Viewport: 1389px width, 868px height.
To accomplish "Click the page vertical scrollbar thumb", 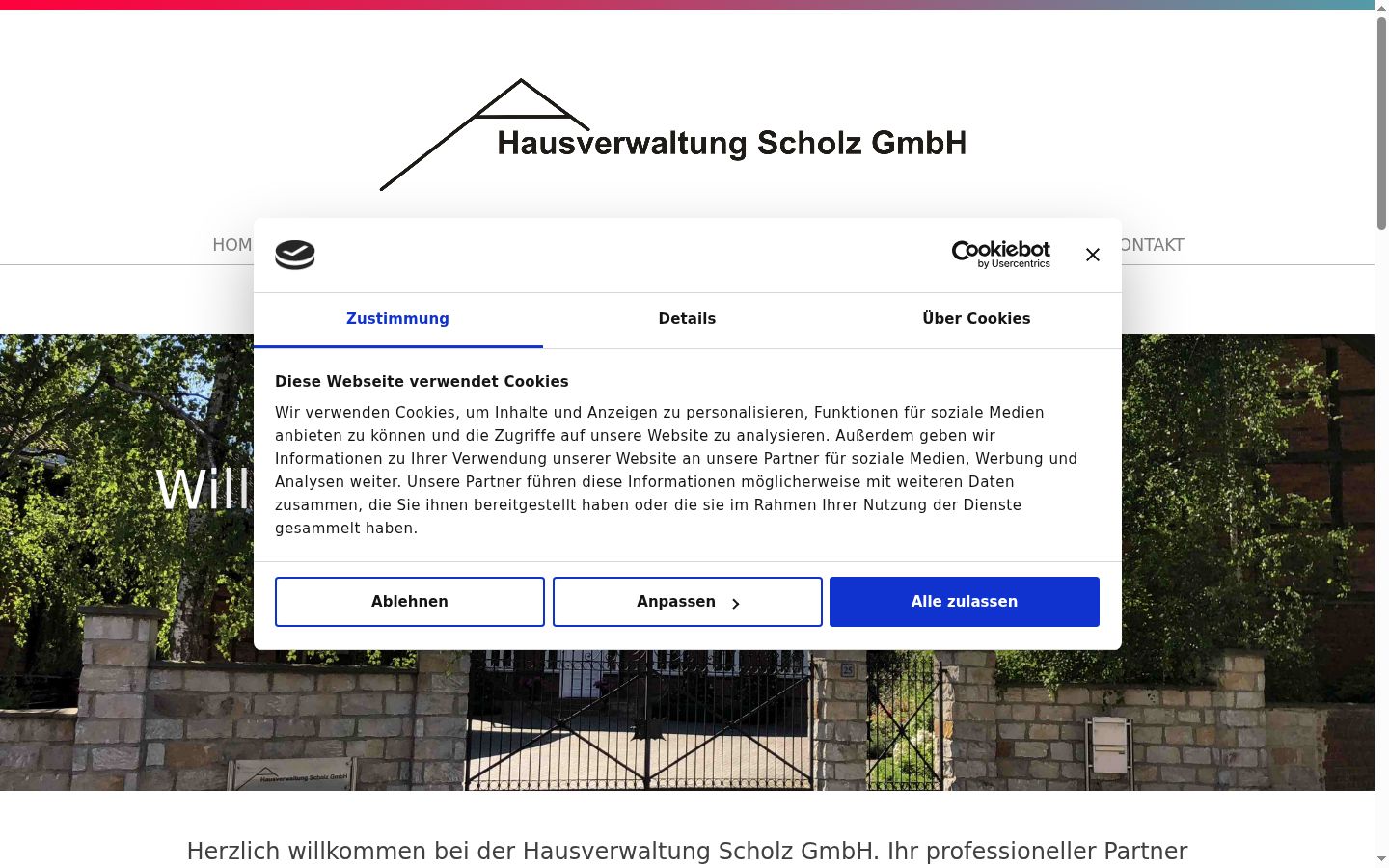I will [x=1381, y=122].
